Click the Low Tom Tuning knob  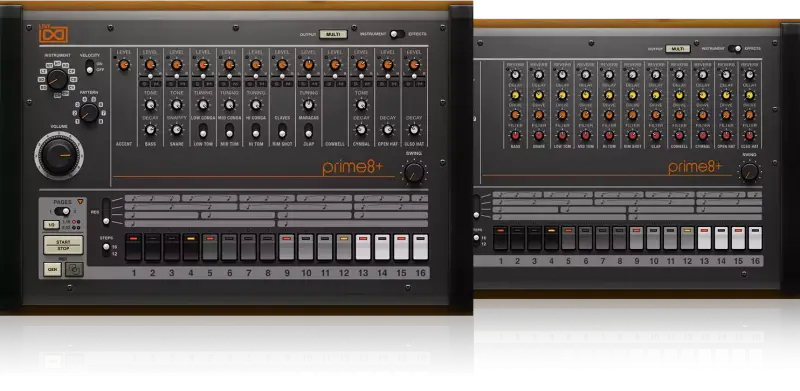(x=203, y=105)
